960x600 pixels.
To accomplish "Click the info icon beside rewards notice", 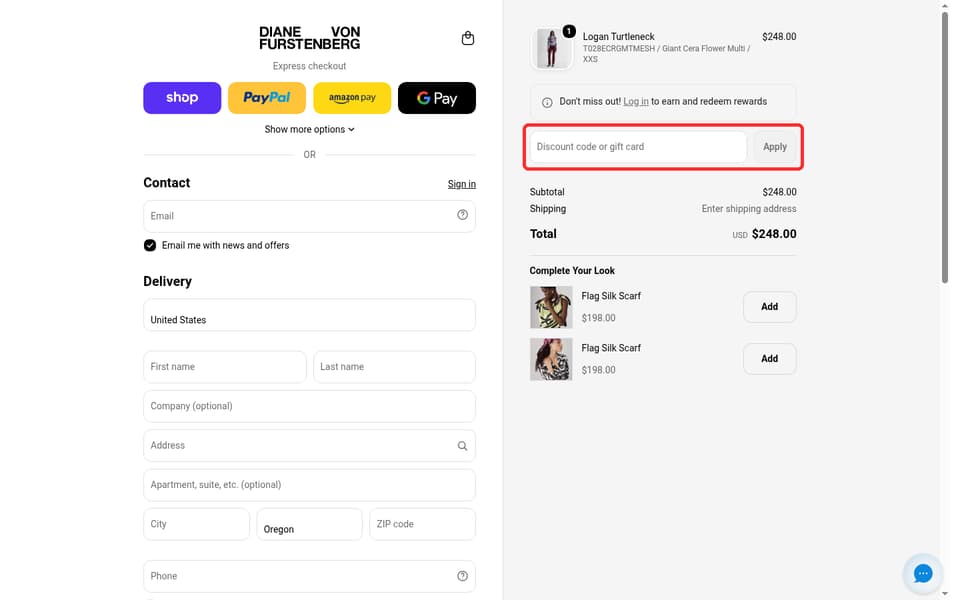I will [547, 102].
